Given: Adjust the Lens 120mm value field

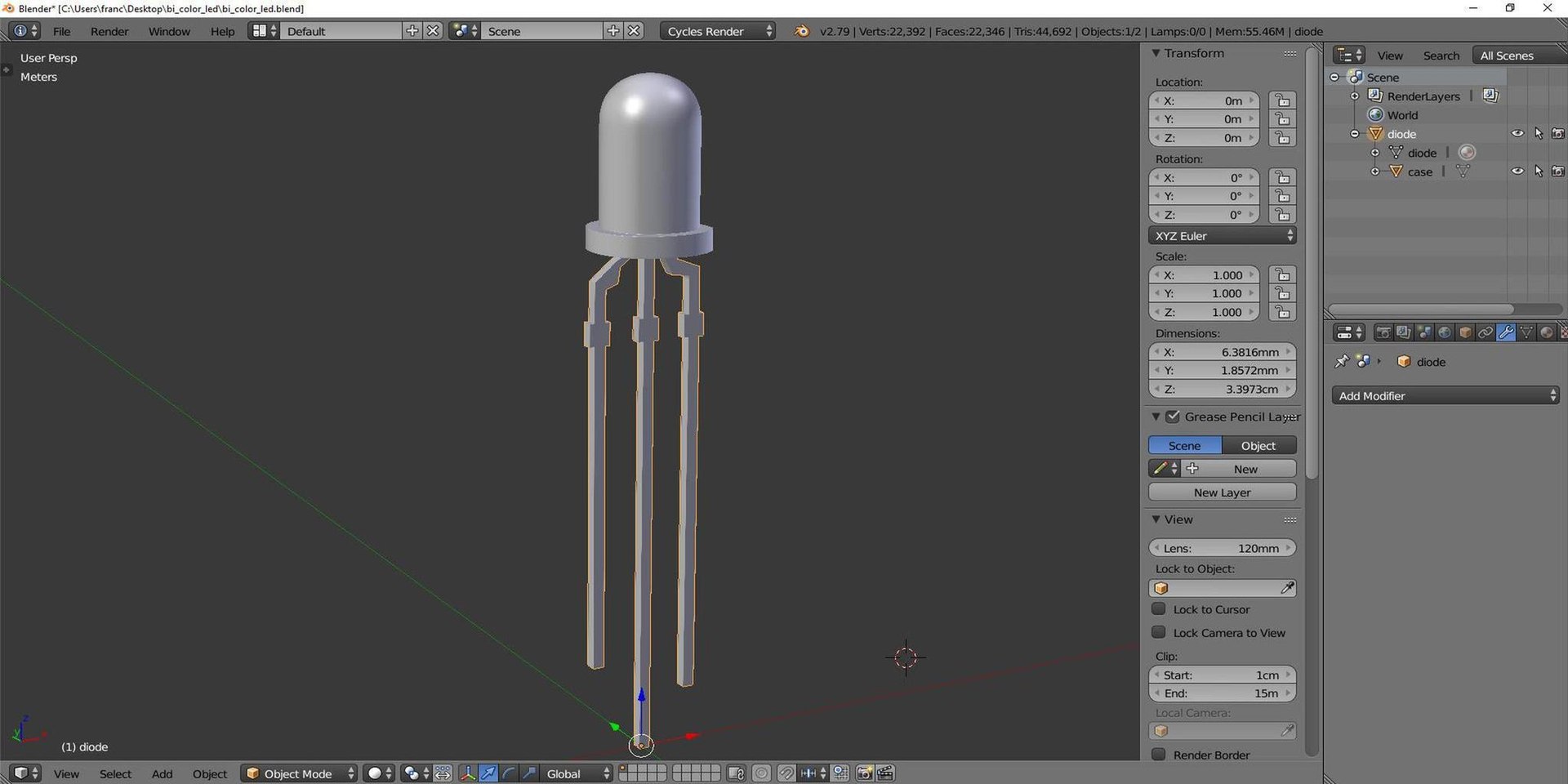Looking at the screenshot, I should [x=1222, y=548].
